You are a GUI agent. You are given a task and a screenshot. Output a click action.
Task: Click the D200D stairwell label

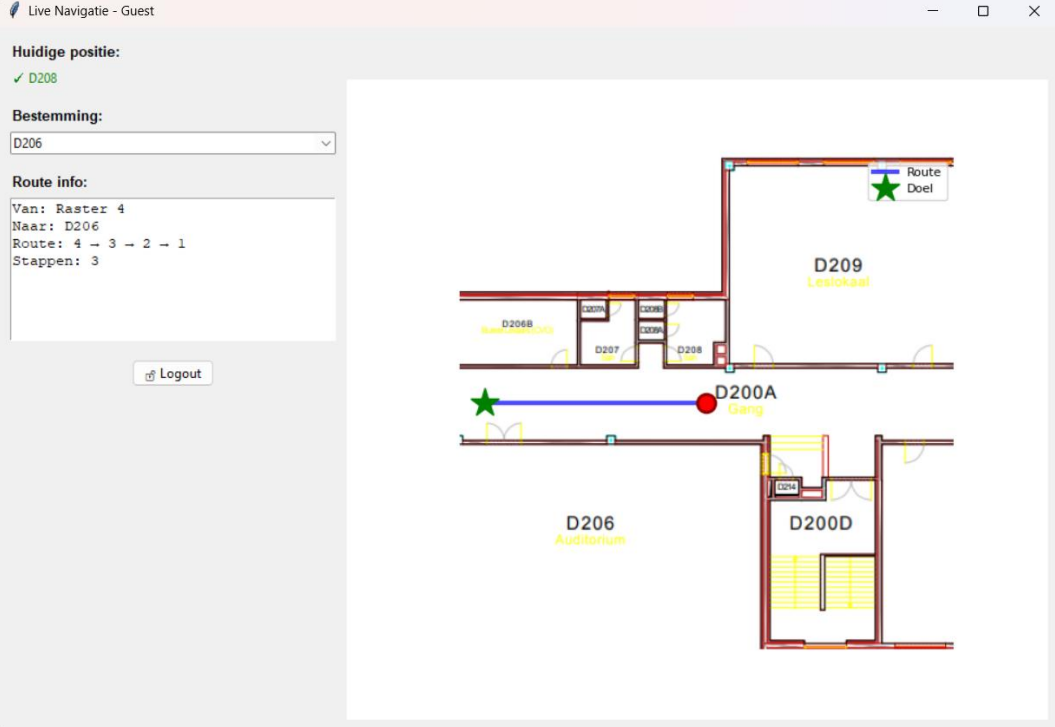pos(821,523)
